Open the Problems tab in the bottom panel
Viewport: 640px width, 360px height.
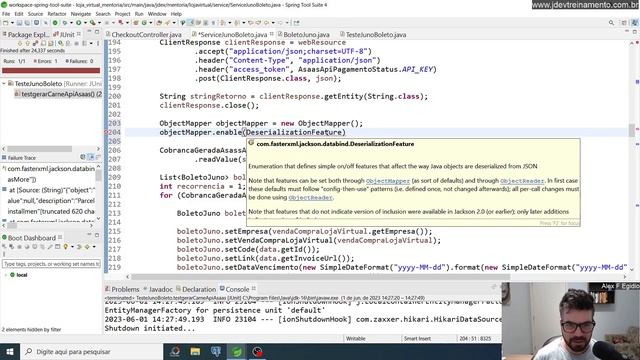(x=122, y=289)
